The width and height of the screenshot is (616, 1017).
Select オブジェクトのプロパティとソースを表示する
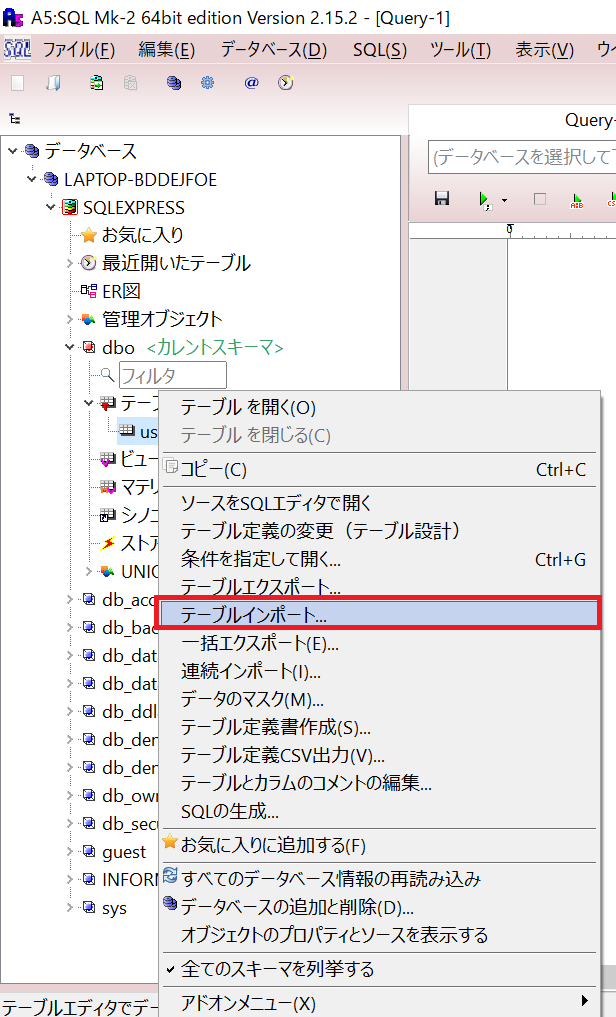click(x=379, y=935)
